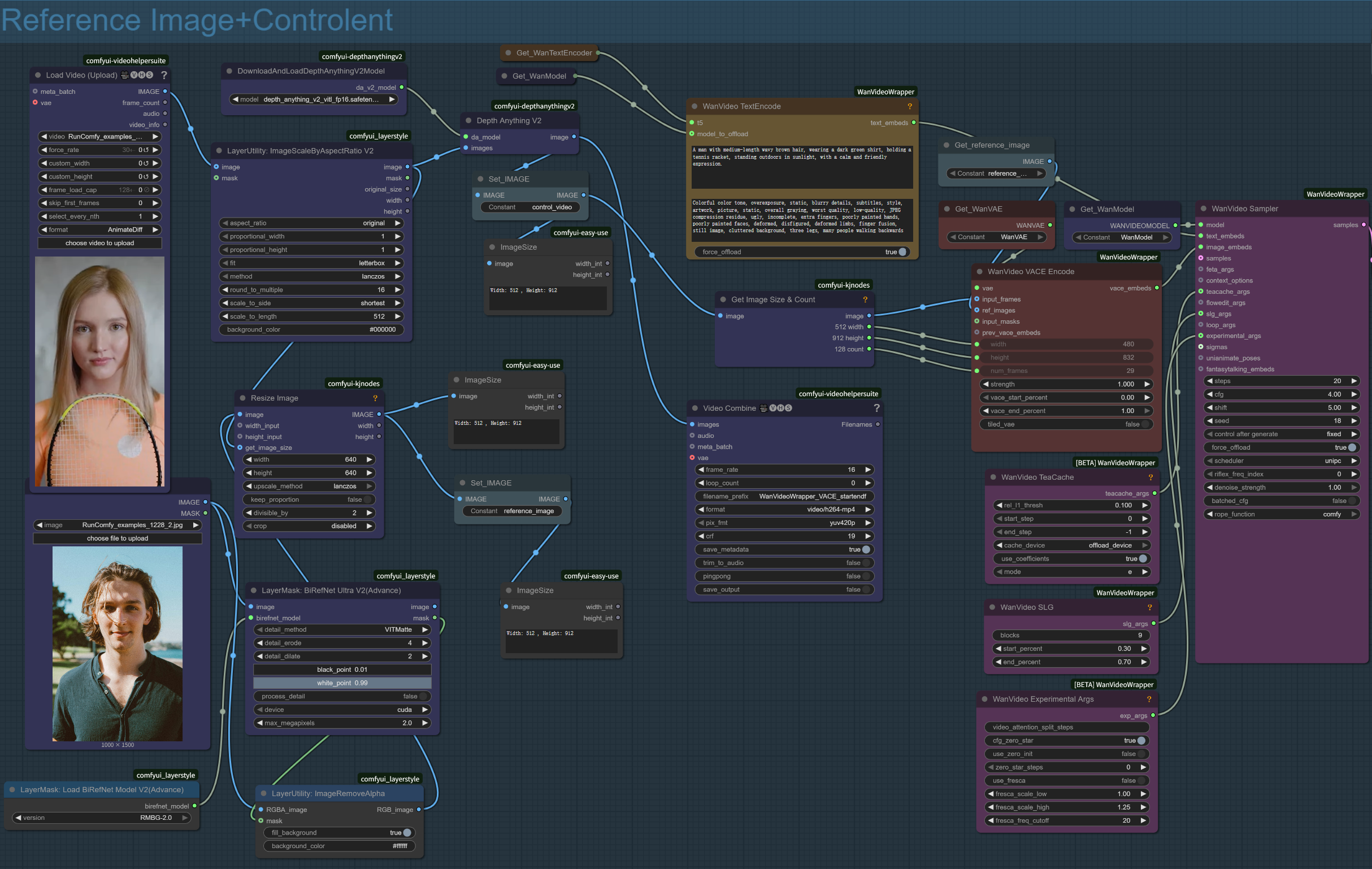Open the Video Combine node help icon
This screenshot has width=1372, height=869.
click(x=877, y=408)
